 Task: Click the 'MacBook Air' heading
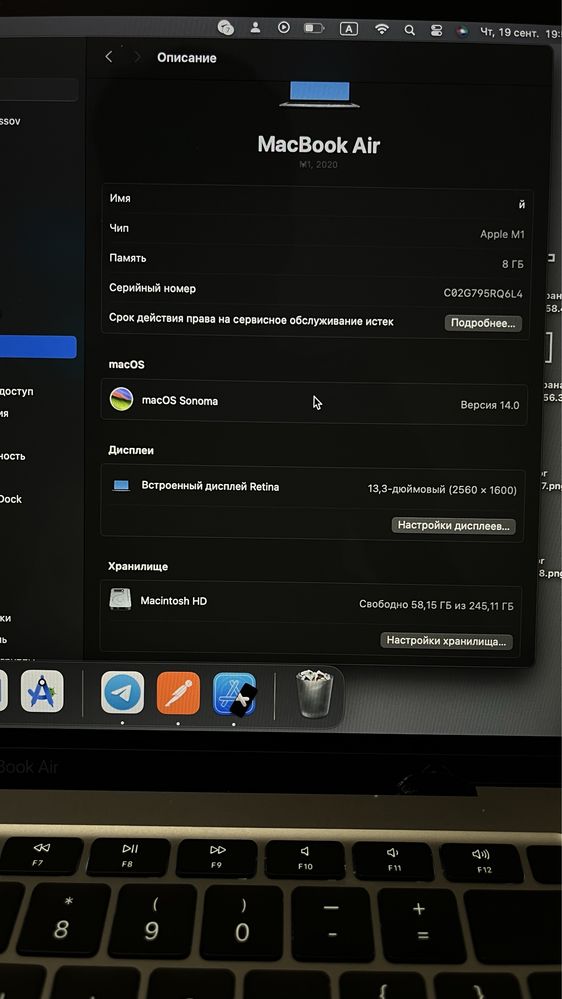coord(319,145)
